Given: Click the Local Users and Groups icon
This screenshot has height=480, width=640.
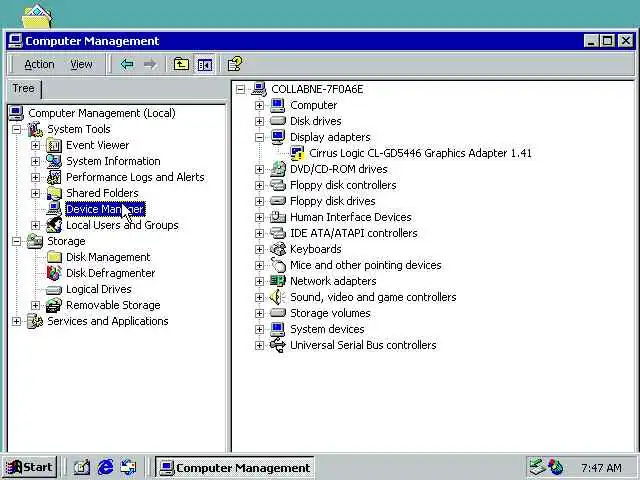Looking at the screenshot, I should (54, 225).
